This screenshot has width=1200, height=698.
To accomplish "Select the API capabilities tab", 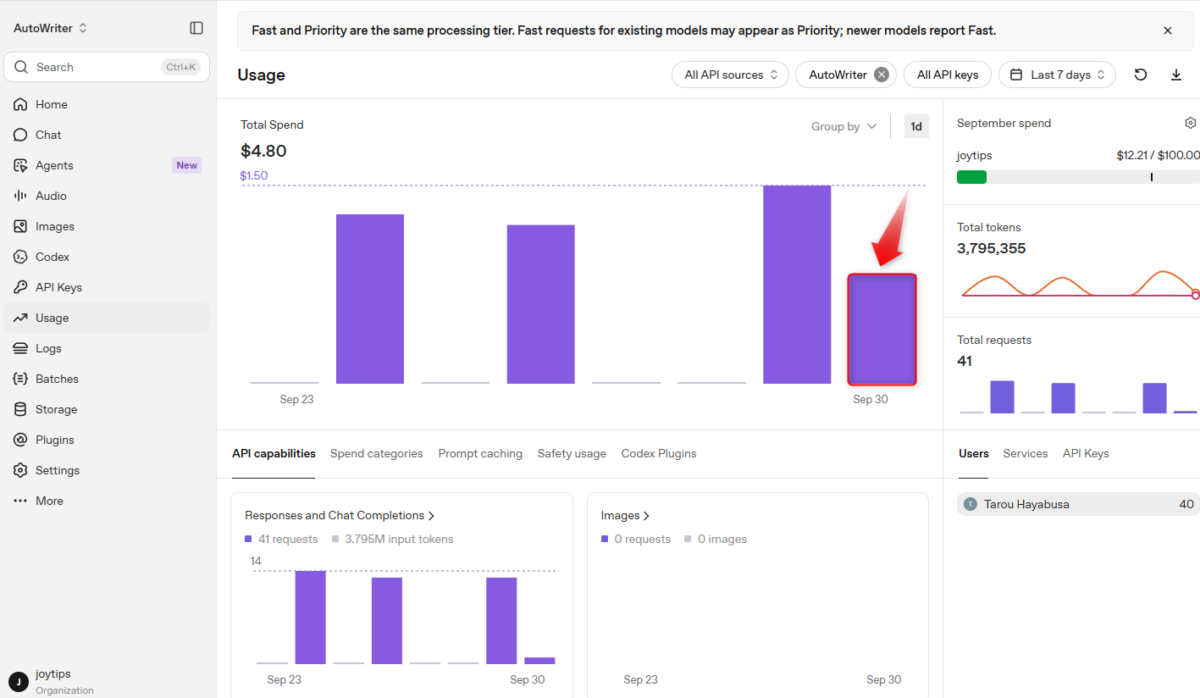I will (274, 454).
